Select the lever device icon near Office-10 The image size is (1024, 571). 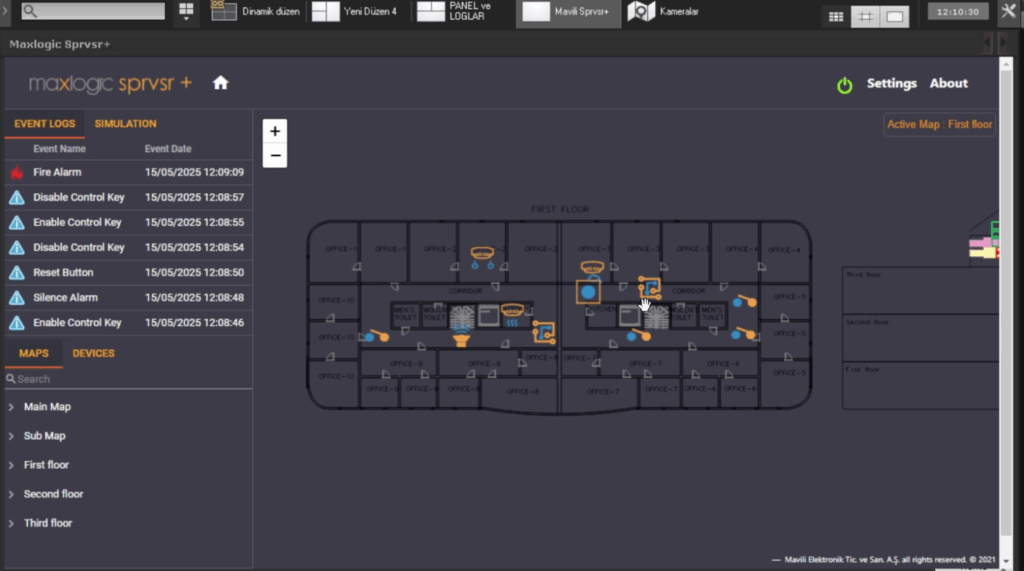coord(377,336)
